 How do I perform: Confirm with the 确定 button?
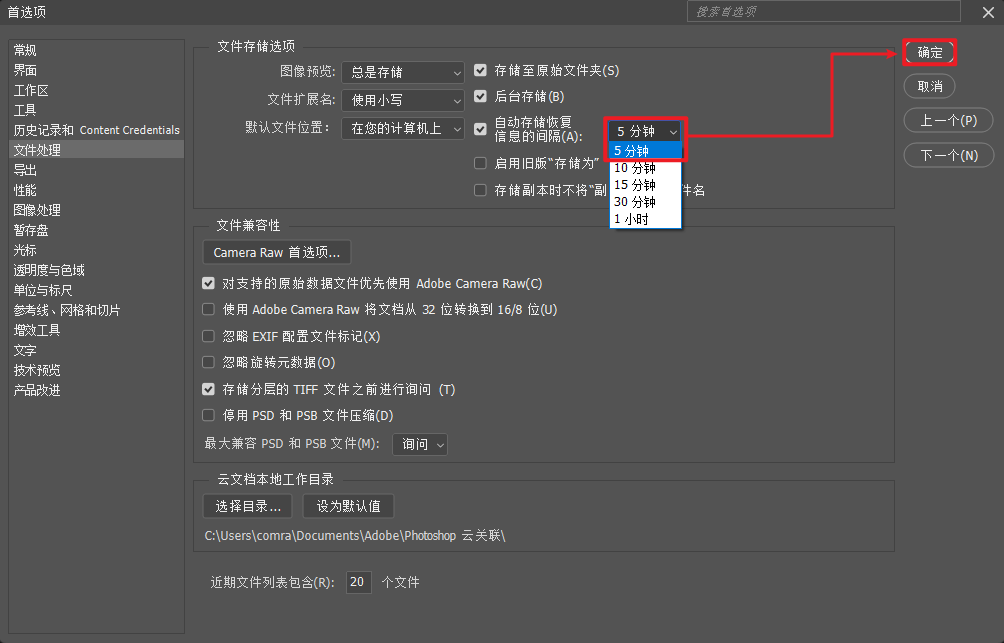(x=930, y=53)
